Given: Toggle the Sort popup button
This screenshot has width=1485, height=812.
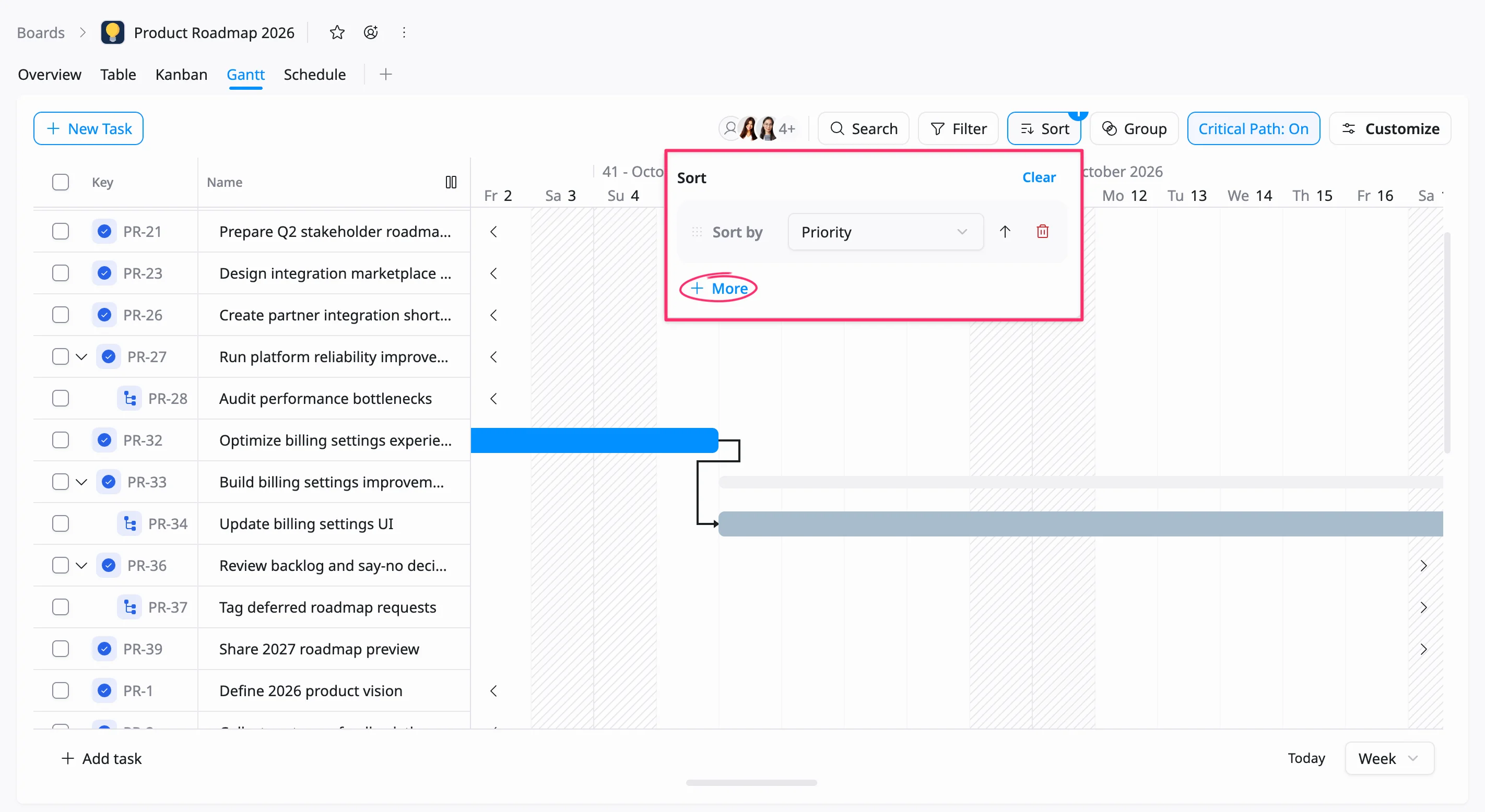Looking at the screenshot, I should click(x=1044, y=128).
